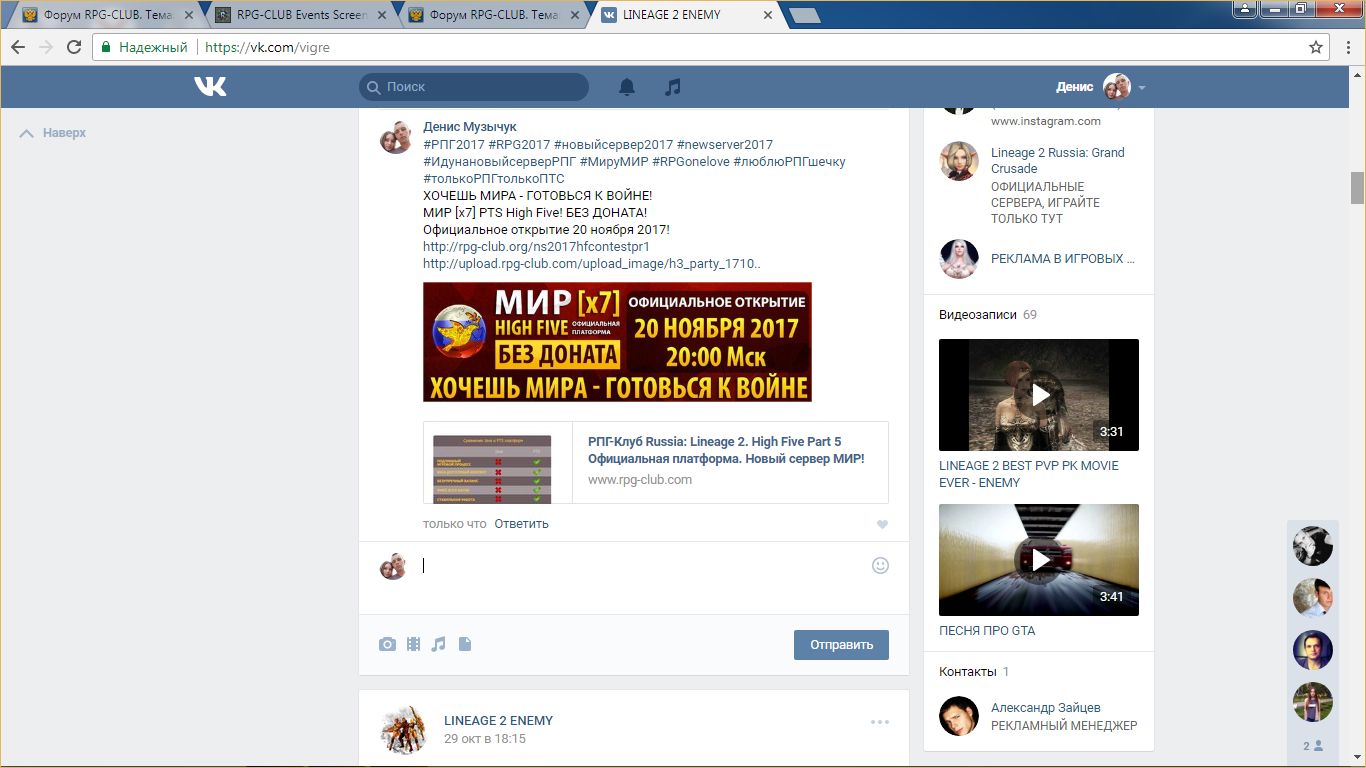Click the address bar URL vk.com/vigre
Screen dimensions: 1366x768
pos(267,47)
